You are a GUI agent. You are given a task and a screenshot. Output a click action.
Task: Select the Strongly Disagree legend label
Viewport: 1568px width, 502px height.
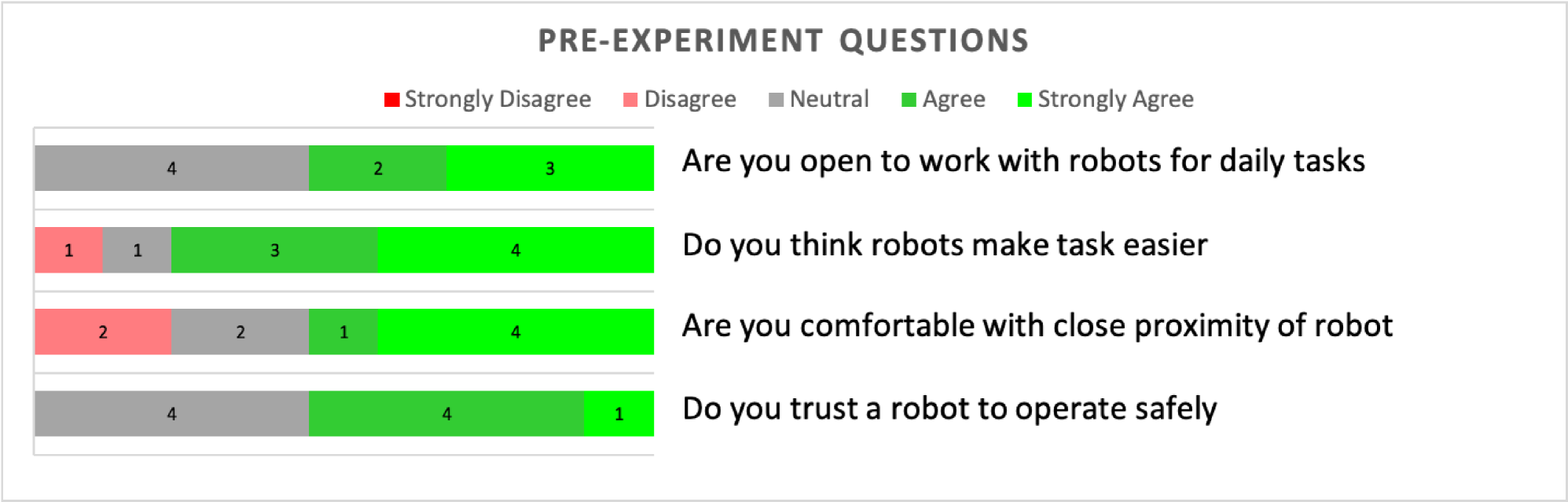[498, 100]
